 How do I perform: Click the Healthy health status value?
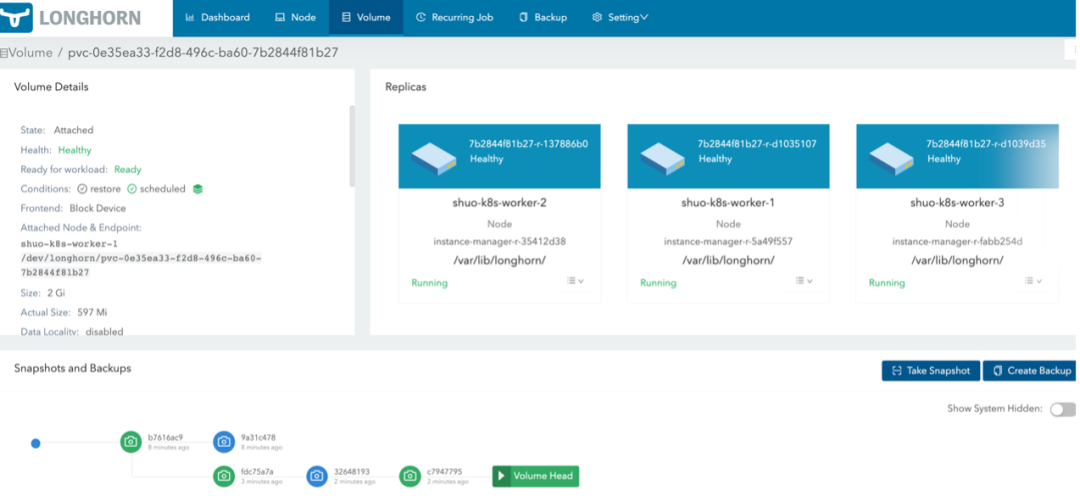point(74,149)
